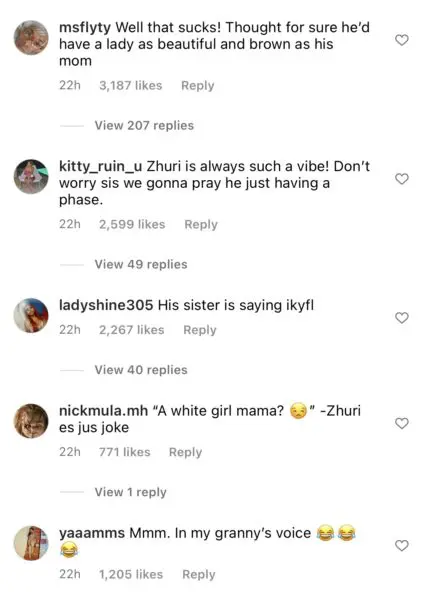Viewport: 433px width, 600px height.
Task: Open the 3,187 likes list
Action: pos(130,85)
